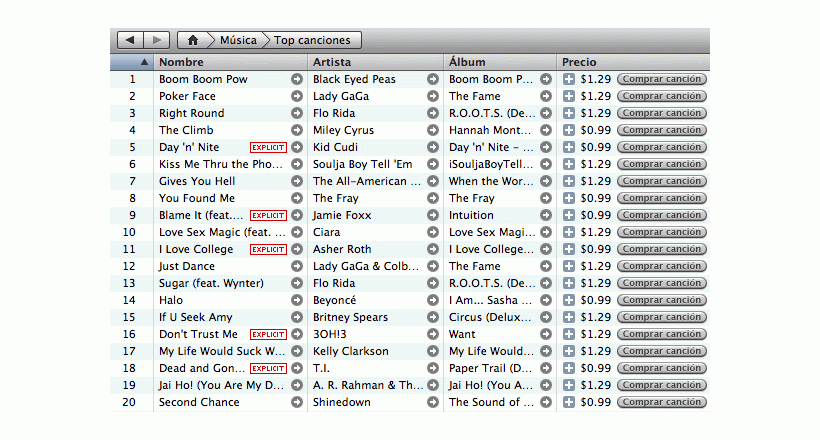Viewport: 820px width, 440px height.
Task: Open the artist arrow for Jamie Foxx
Action: [x=433, y=215]
